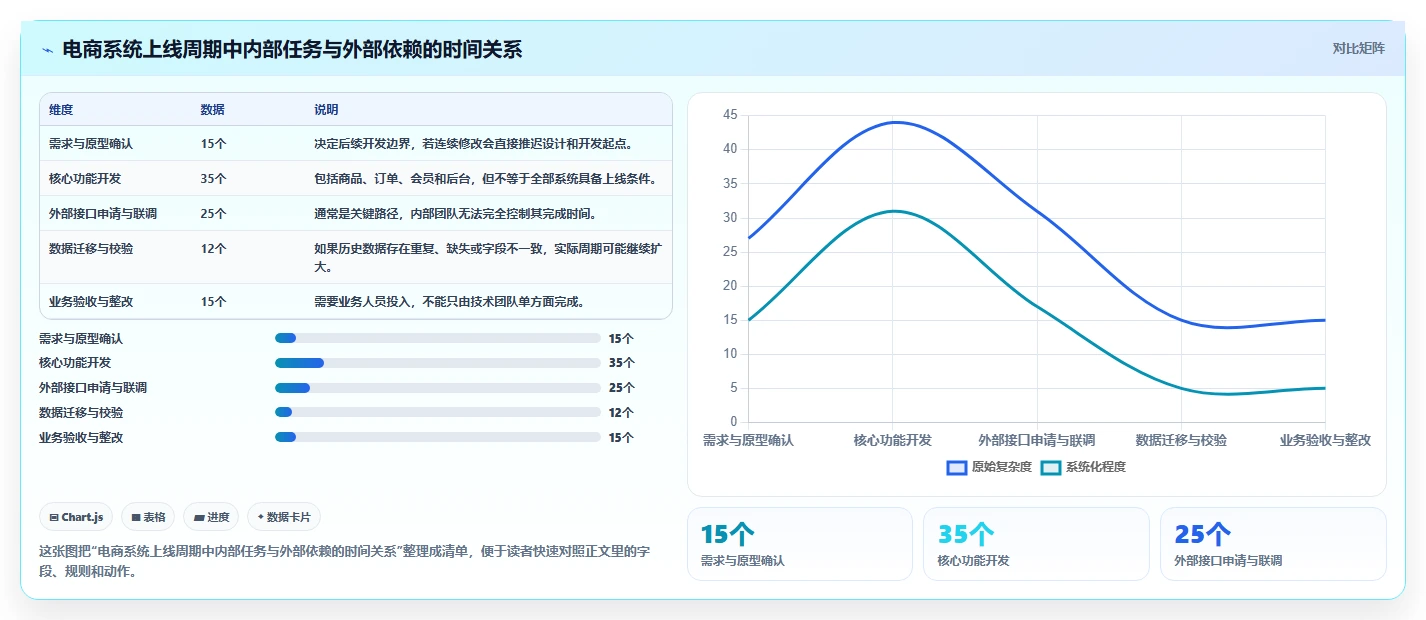Click the 外部接口申请与联调 progress bar

coord(437,387)
